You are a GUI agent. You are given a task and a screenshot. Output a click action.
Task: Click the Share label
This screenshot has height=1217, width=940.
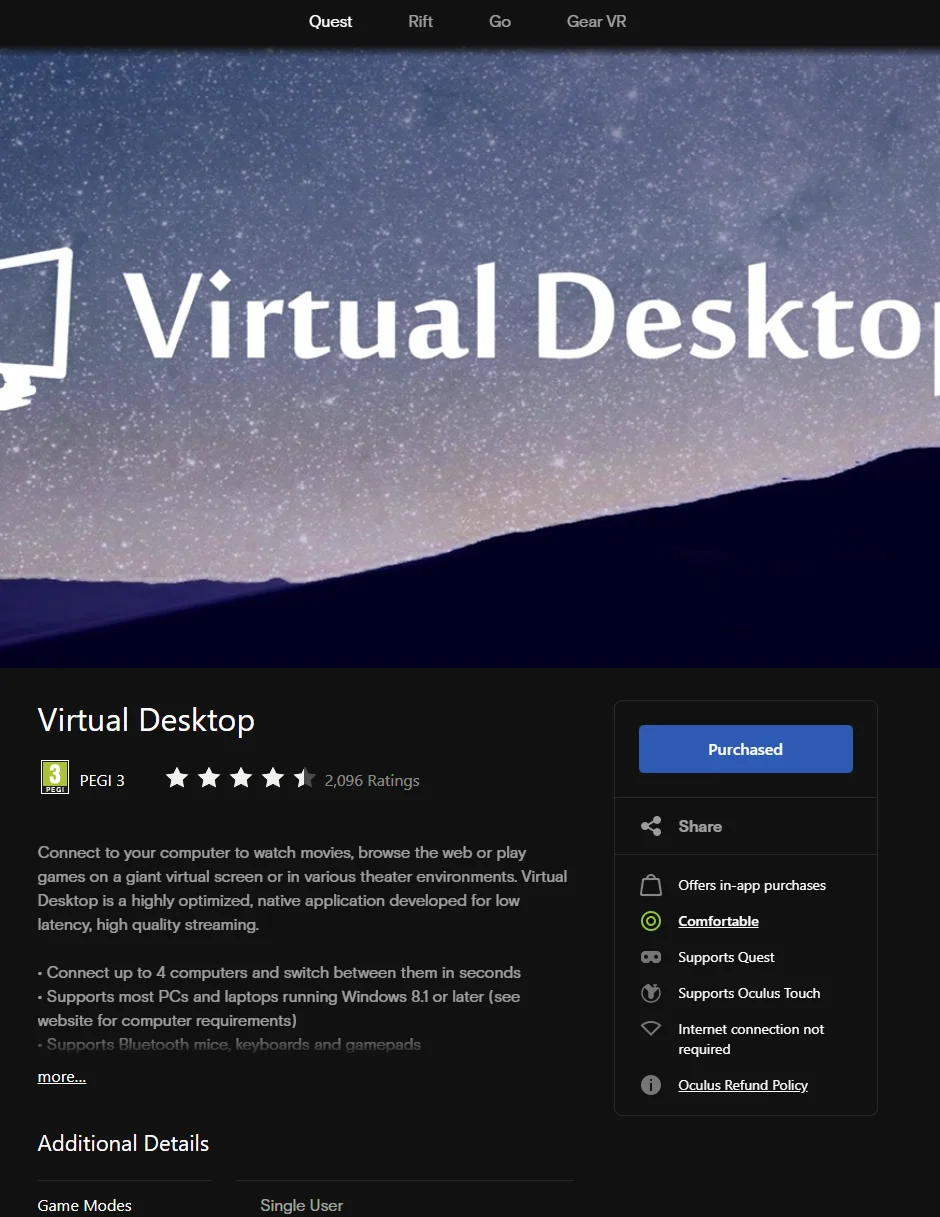(x=700, y=826)
